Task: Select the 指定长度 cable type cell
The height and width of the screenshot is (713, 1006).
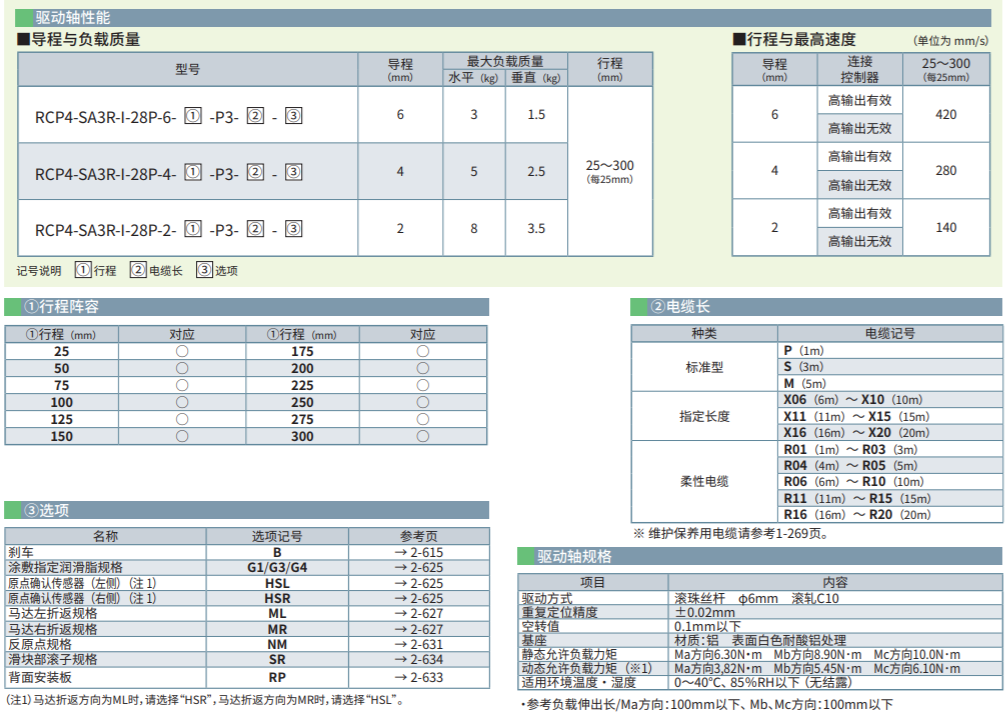Action: click(704, 417)
